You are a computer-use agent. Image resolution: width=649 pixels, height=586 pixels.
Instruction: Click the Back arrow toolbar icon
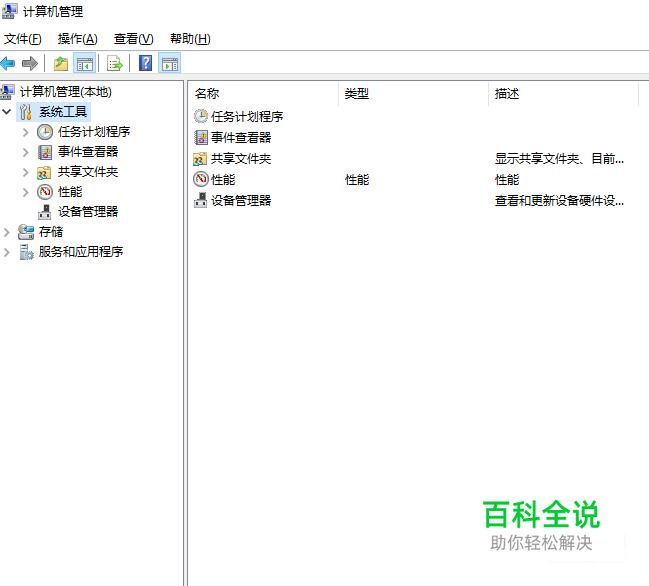pyautogui.click(x=8, y=64)
